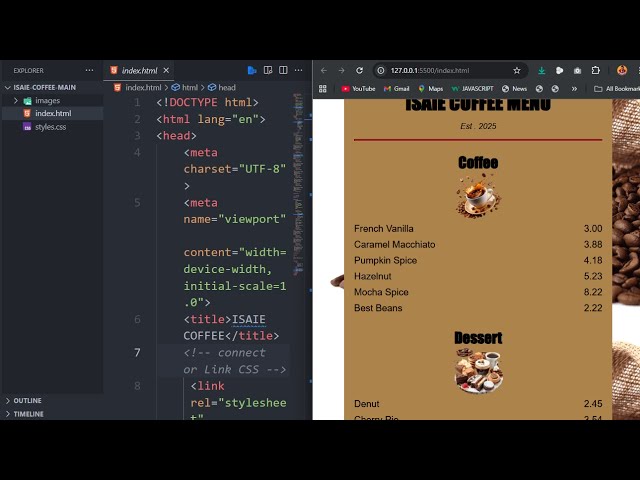Screen dimensions: 640x480
Task: Open Explorer panel more actions menu
Action: (89, 70)
